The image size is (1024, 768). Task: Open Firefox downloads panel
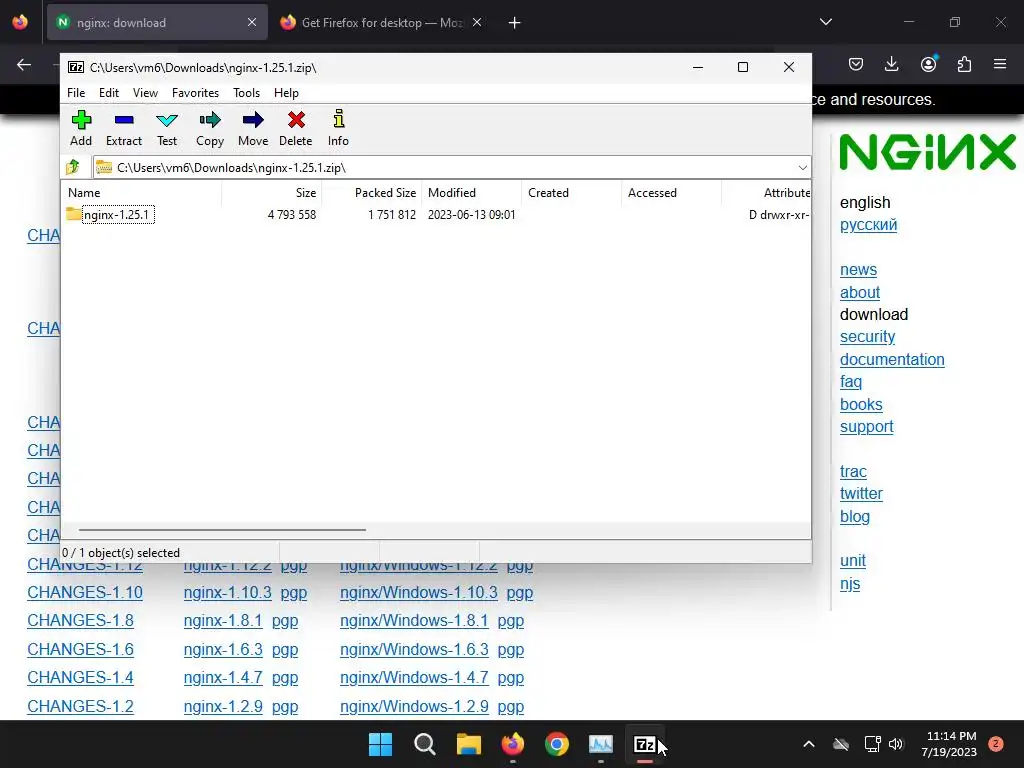coord(891,64)
